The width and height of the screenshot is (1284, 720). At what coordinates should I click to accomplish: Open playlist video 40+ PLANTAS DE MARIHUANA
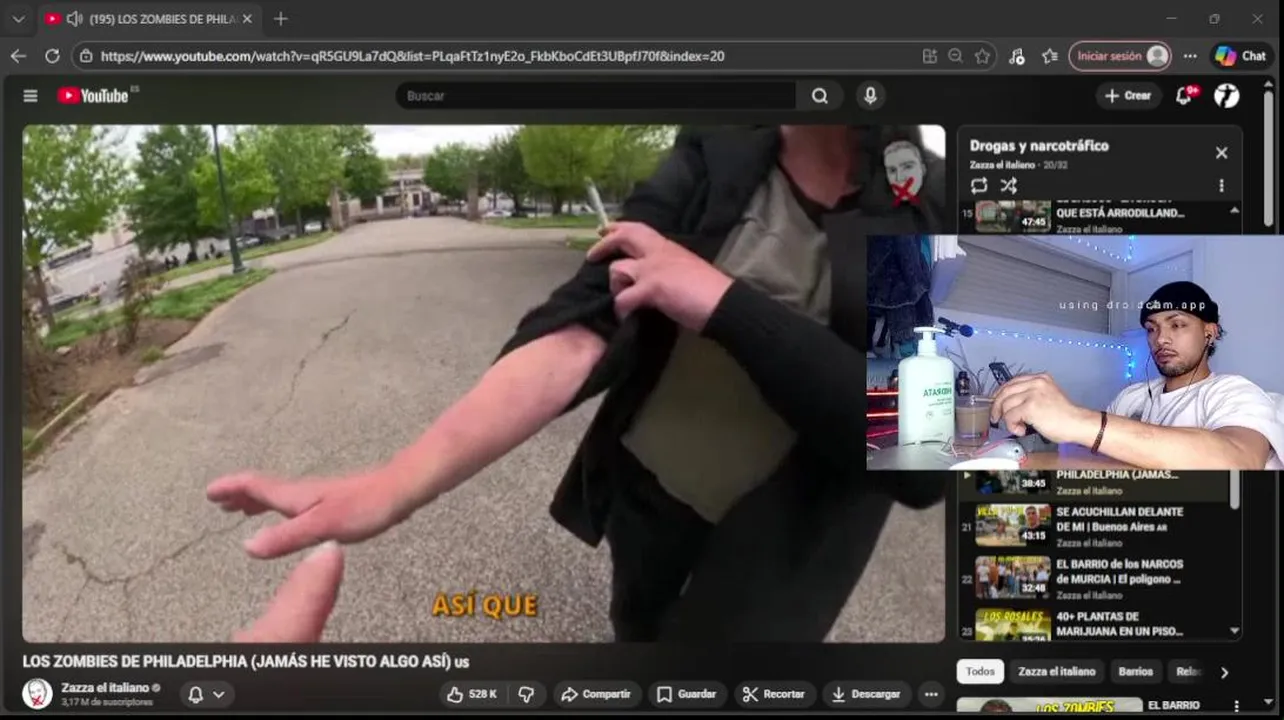pyautogui.click(x=1099, y=624)
